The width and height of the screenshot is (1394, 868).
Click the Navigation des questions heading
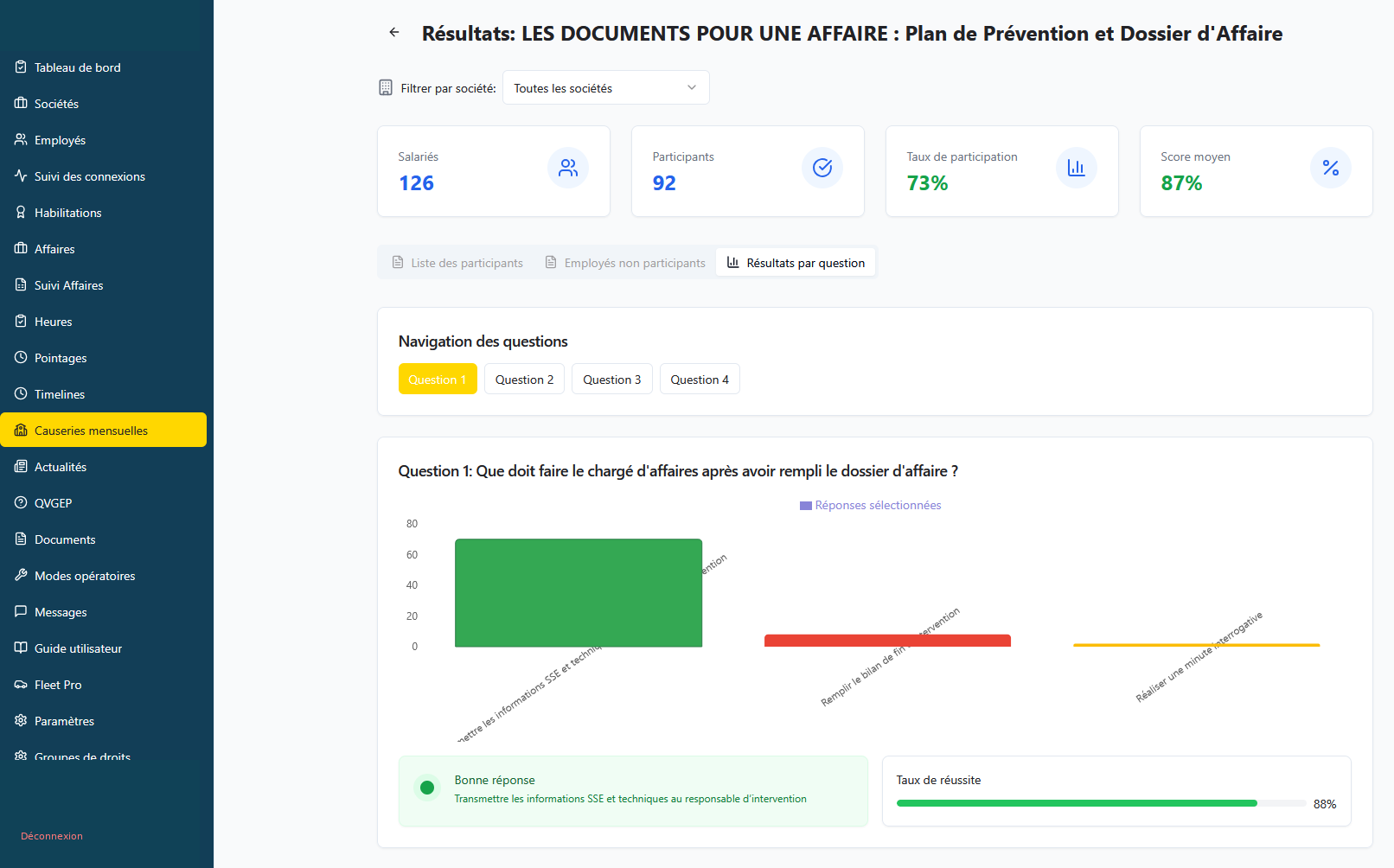point(483,341)
